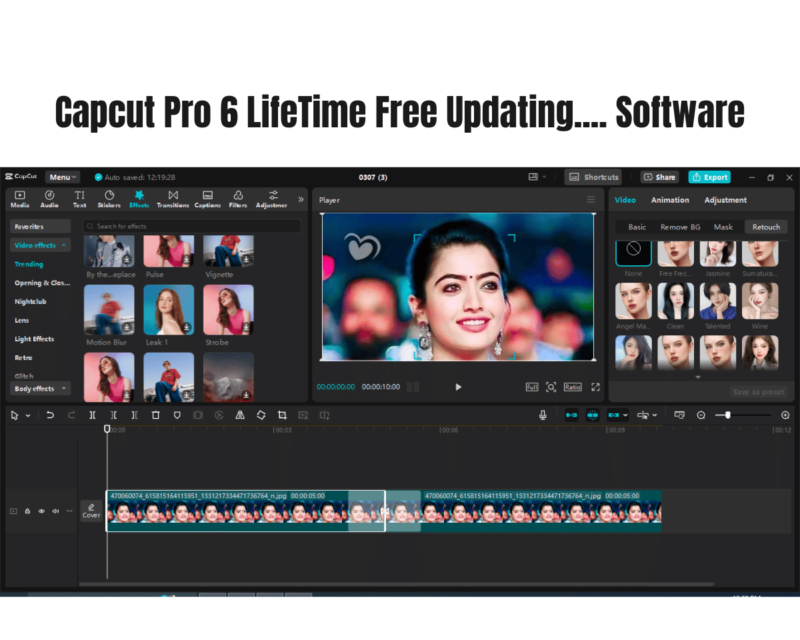The image size is (800, 640).
Task: Select the Retouch sub-tab
Action: [x=766, y=227]
